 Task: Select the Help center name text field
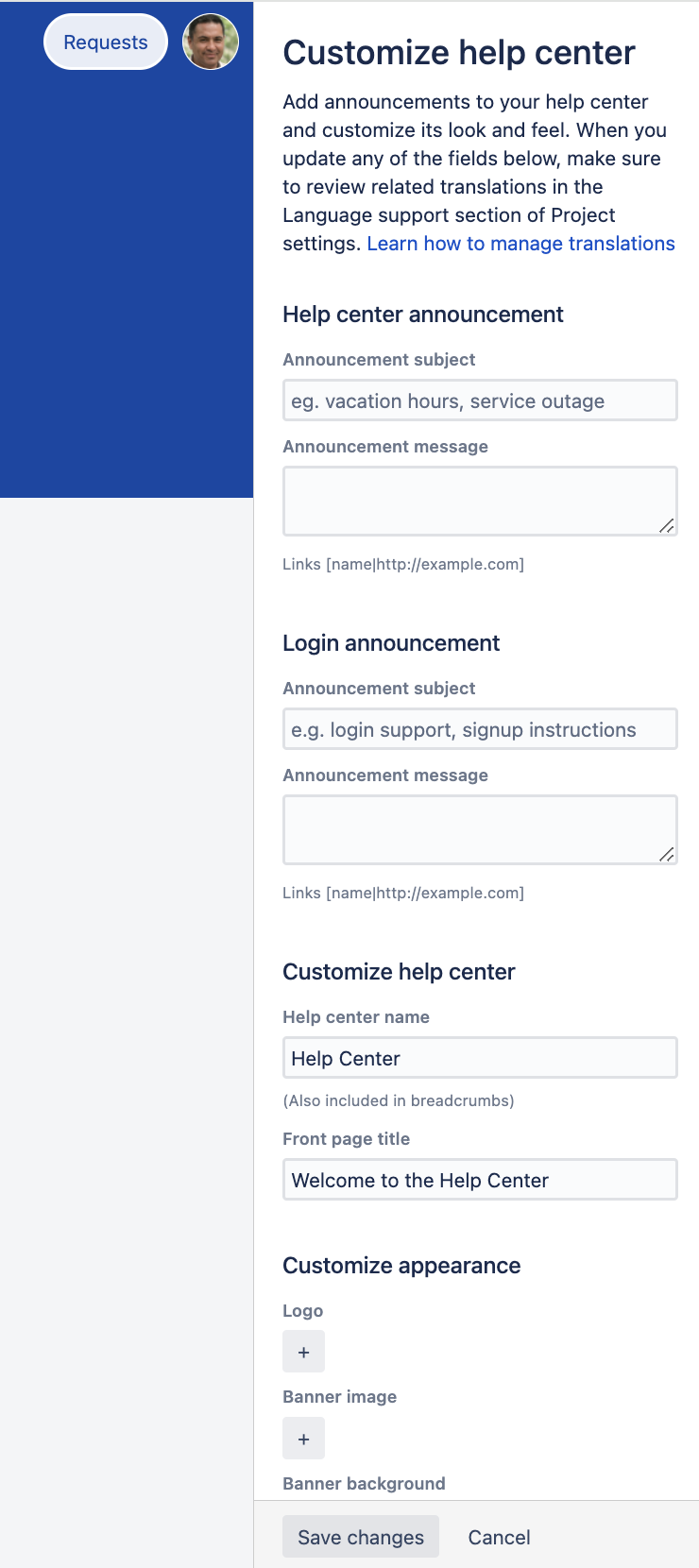[480, 1058]
